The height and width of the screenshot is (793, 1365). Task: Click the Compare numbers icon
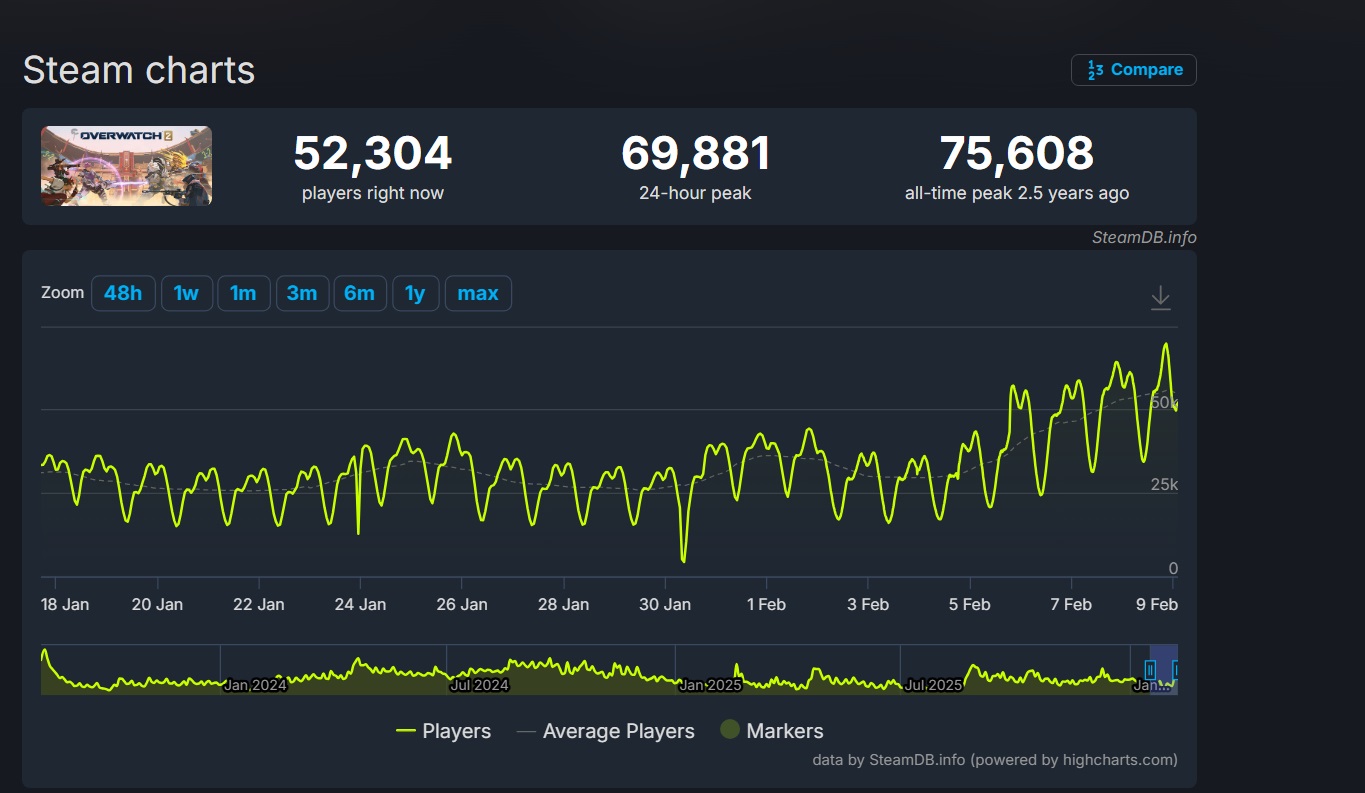coord(1096,70)
